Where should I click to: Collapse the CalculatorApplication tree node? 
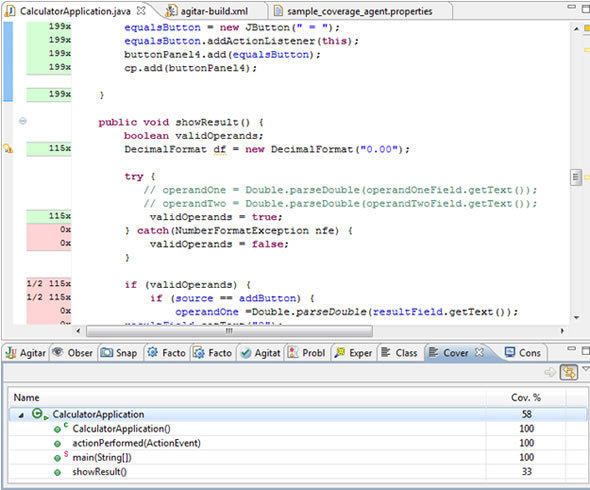click(21, 415)
